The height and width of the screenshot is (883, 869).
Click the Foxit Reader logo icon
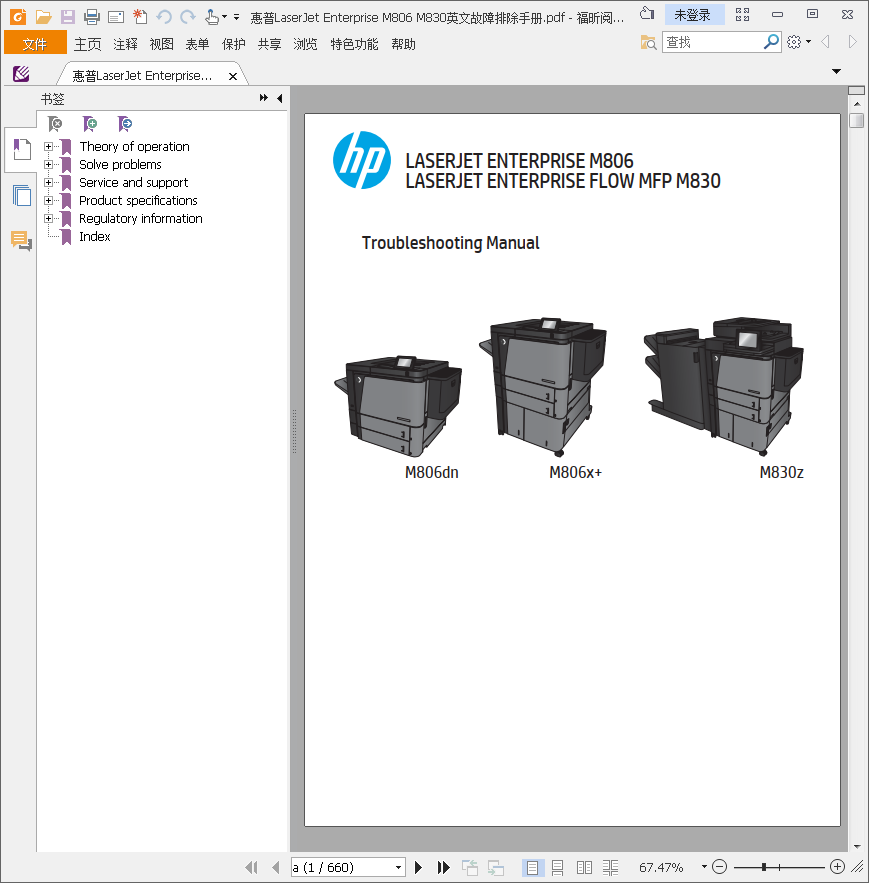tap(18, 17)
